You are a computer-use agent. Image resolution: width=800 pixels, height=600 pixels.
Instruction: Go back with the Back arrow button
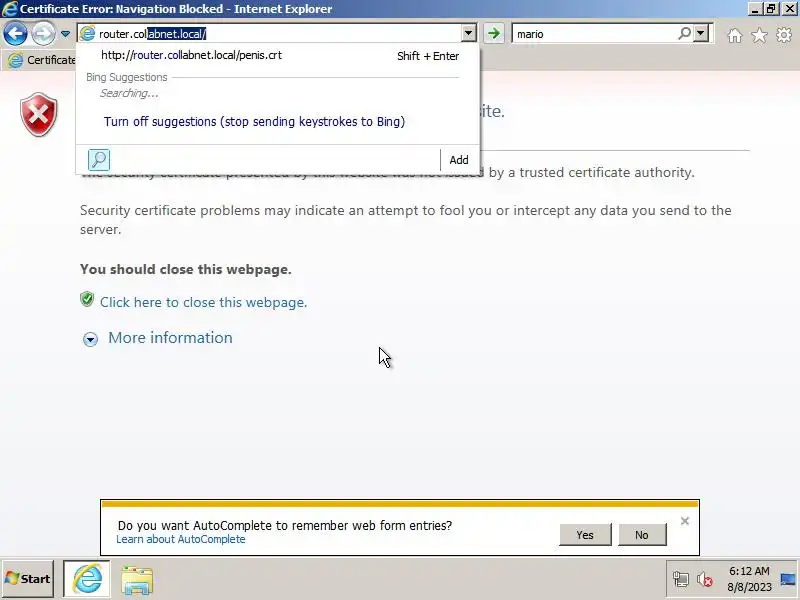(15, 34)
